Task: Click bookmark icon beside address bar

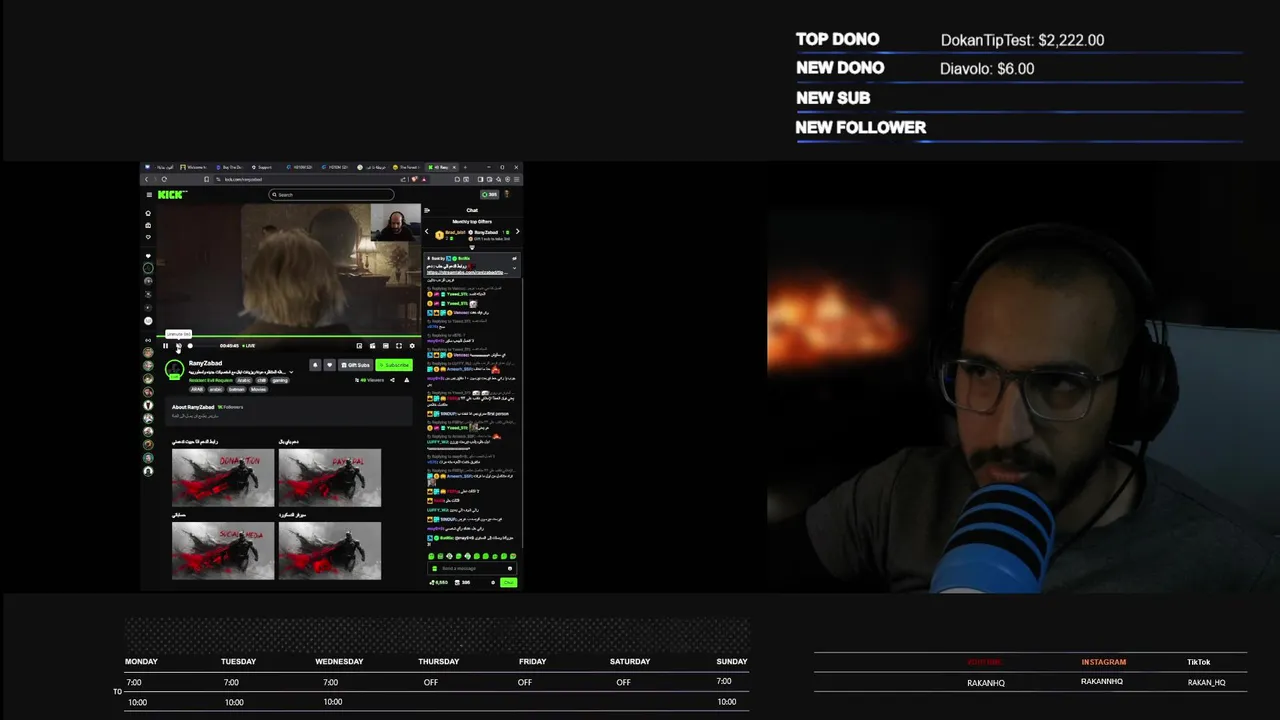Action: point(206,179)
